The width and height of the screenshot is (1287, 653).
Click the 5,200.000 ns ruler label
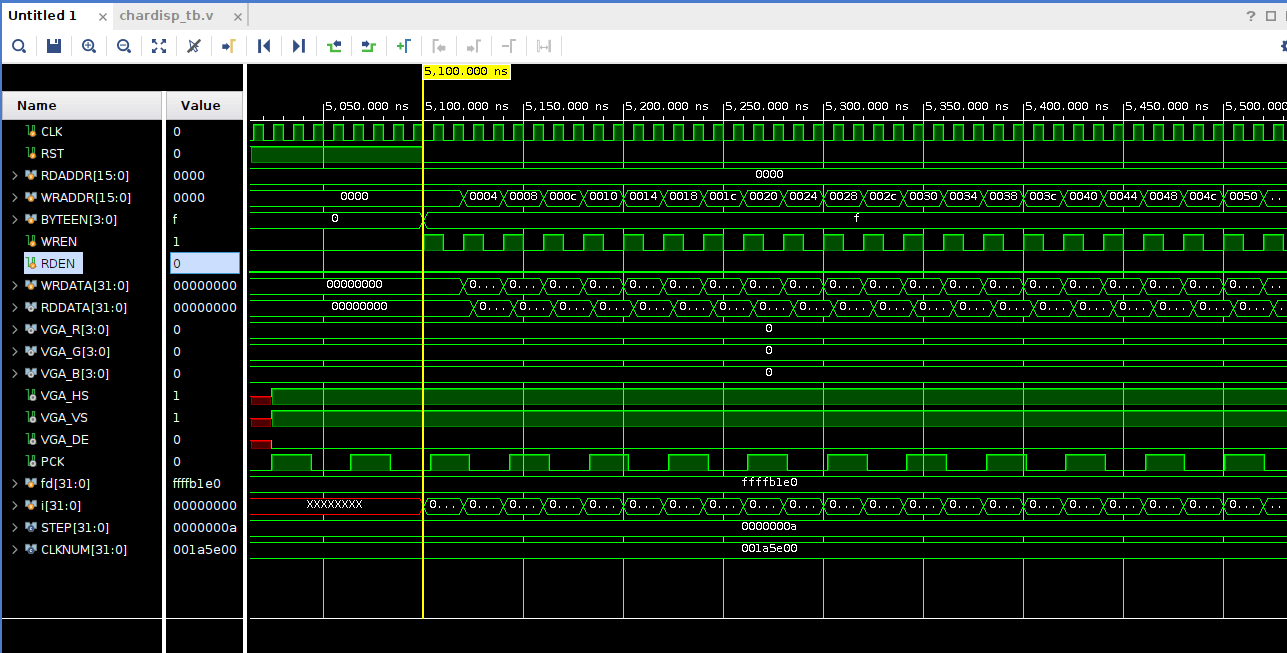tap(666, 105)
